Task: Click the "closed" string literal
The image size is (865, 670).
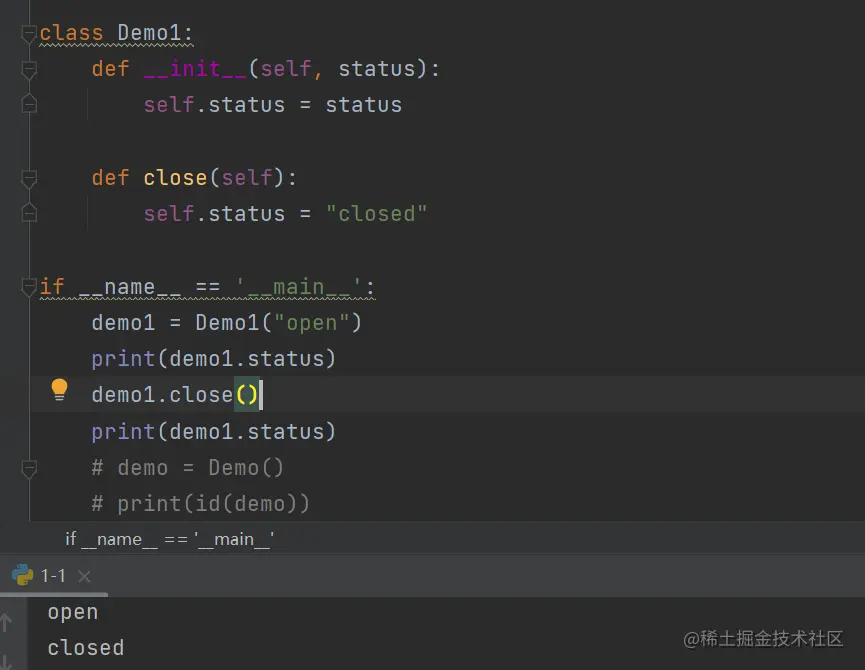Action: coord(376,214)
